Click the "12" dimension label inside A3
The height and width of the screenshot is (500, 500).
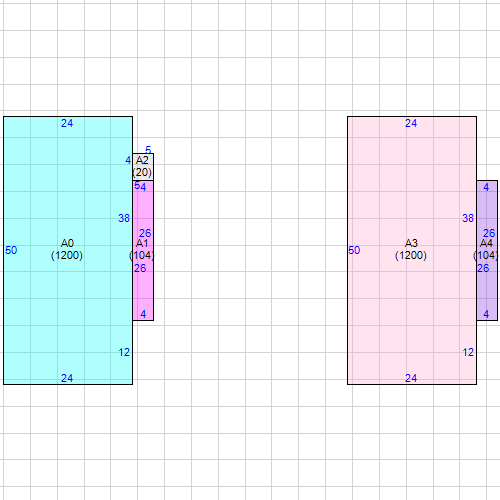tap(468, 352)
